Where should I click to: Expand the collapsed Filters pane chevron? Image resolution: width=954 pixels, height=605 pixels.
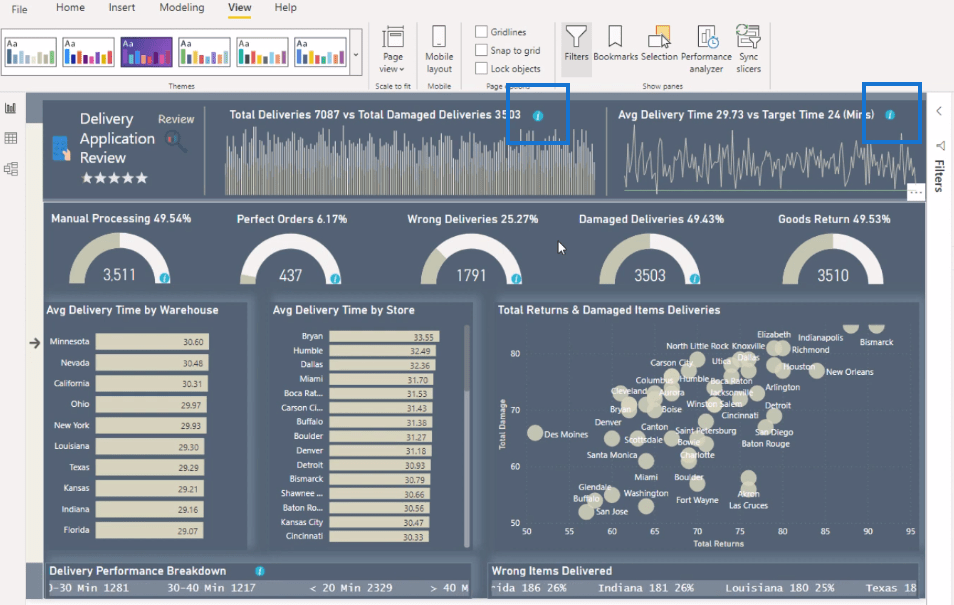[x=939, y=111]
